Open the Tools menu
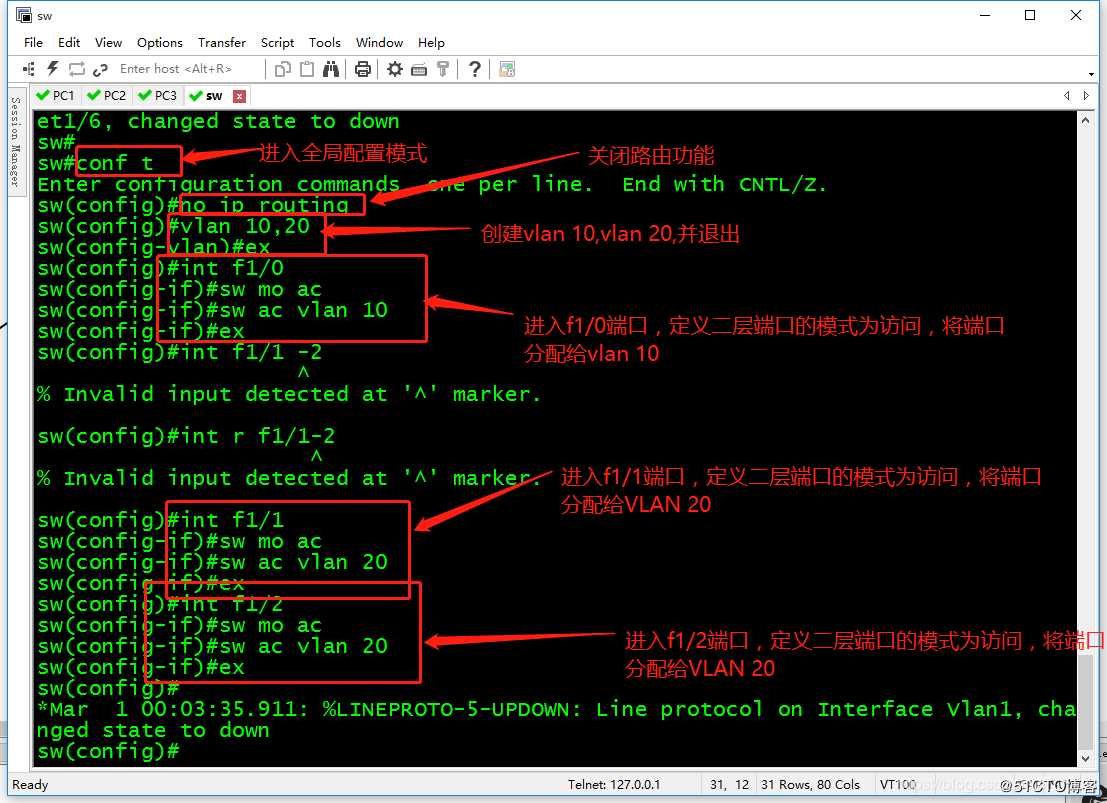1107x803 pixels. [x=325, y=42]
